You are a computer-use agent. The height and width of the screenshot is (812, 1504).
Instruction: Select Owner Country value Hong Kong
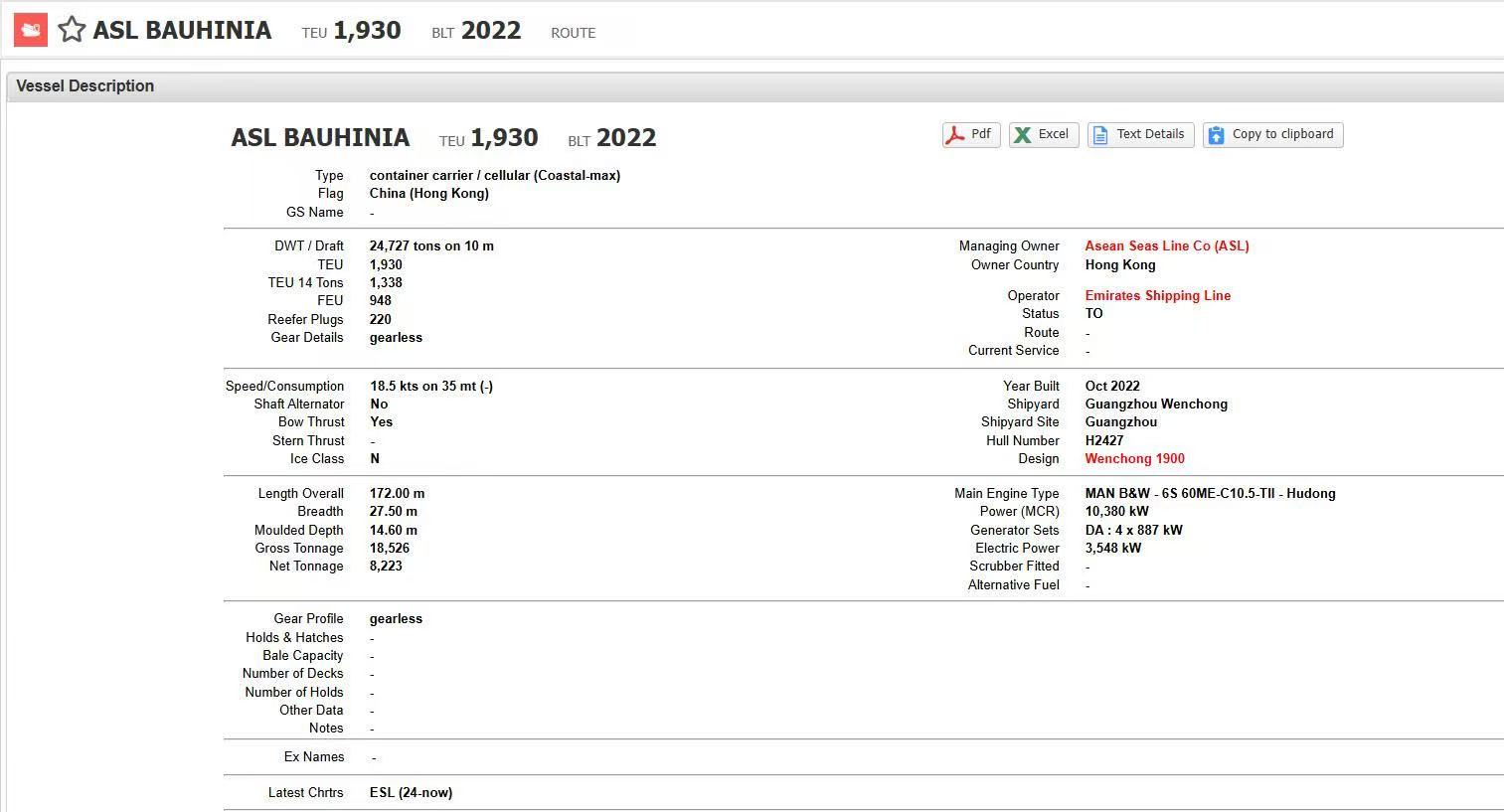click(x=1120, y=265)
